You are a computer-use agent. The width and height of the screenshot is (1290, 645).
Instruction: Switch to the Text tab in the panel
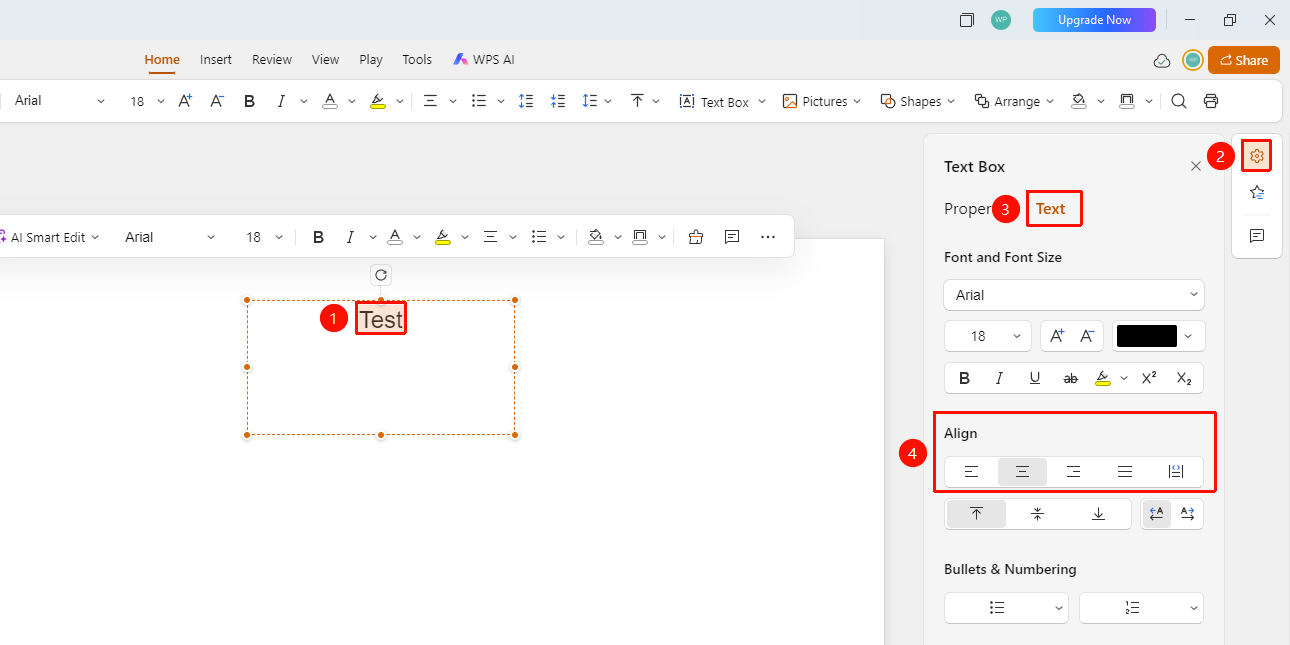pyautogui.click(x=1051, y=209)
